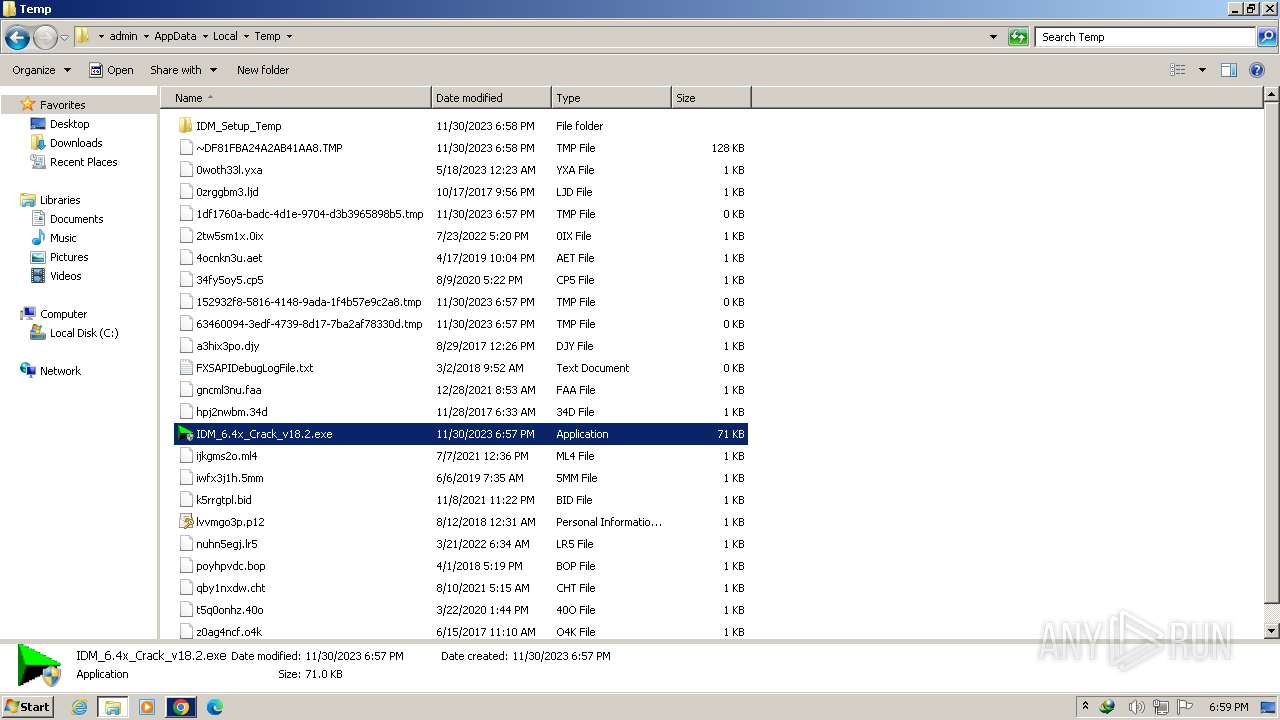1280x720 pixels.
Task: Open the Share with menu
Action: 183,70
